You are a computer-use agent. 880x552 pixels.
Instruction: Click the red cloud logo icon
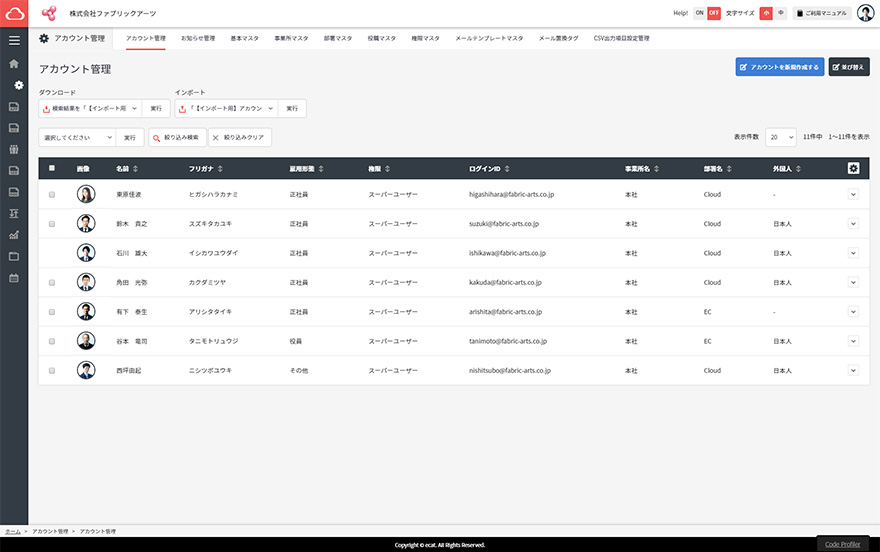tap(14, 13)
